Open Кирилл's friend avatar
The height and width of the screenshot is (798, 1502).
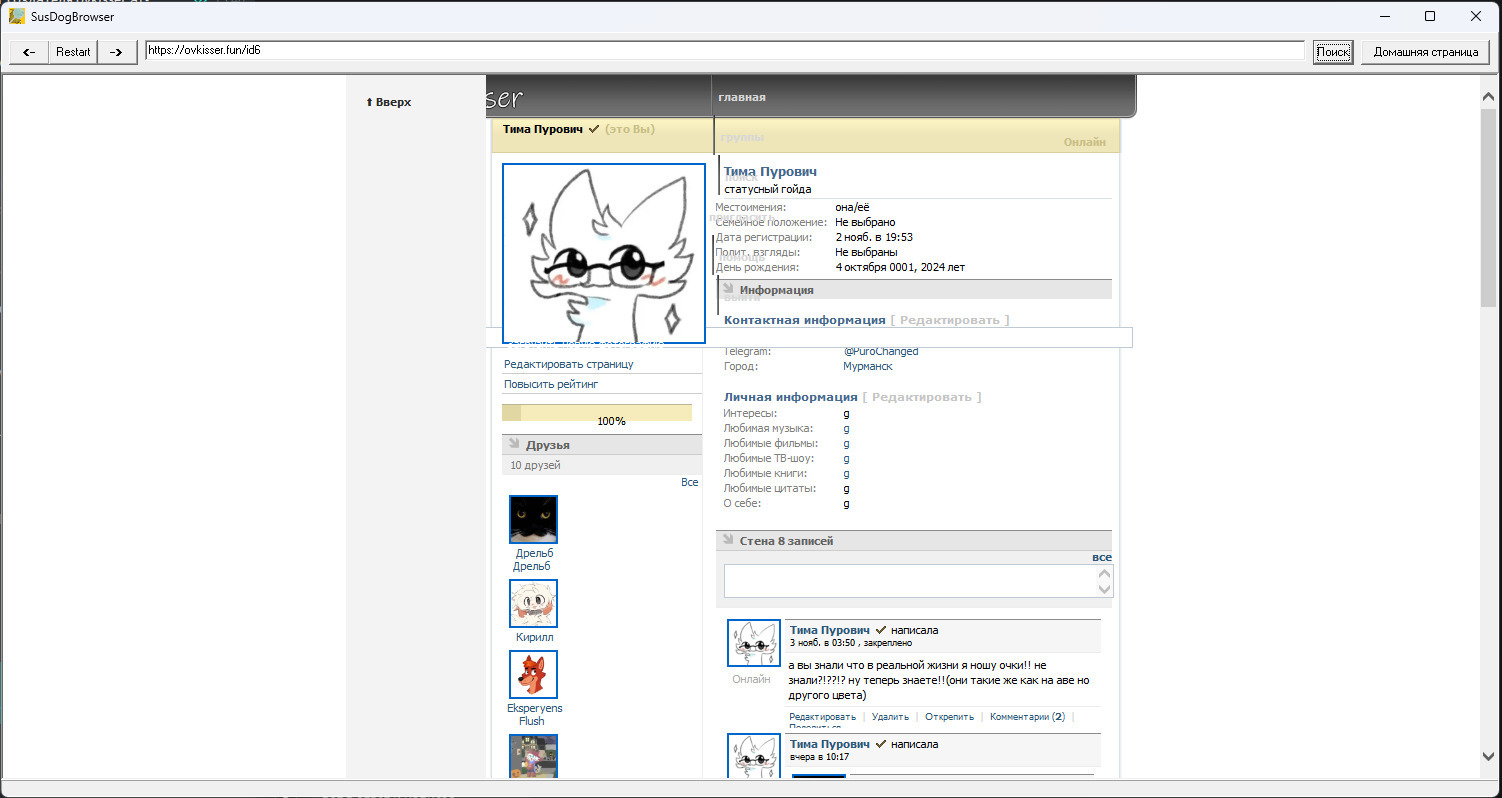click(533, 603)
